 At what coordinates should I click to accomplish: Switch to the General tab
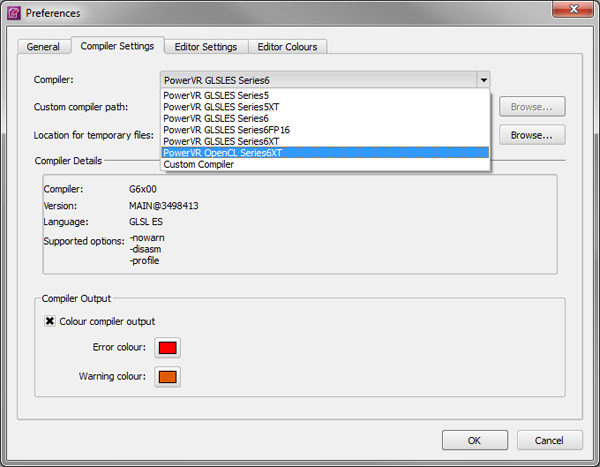click(43, 47)
